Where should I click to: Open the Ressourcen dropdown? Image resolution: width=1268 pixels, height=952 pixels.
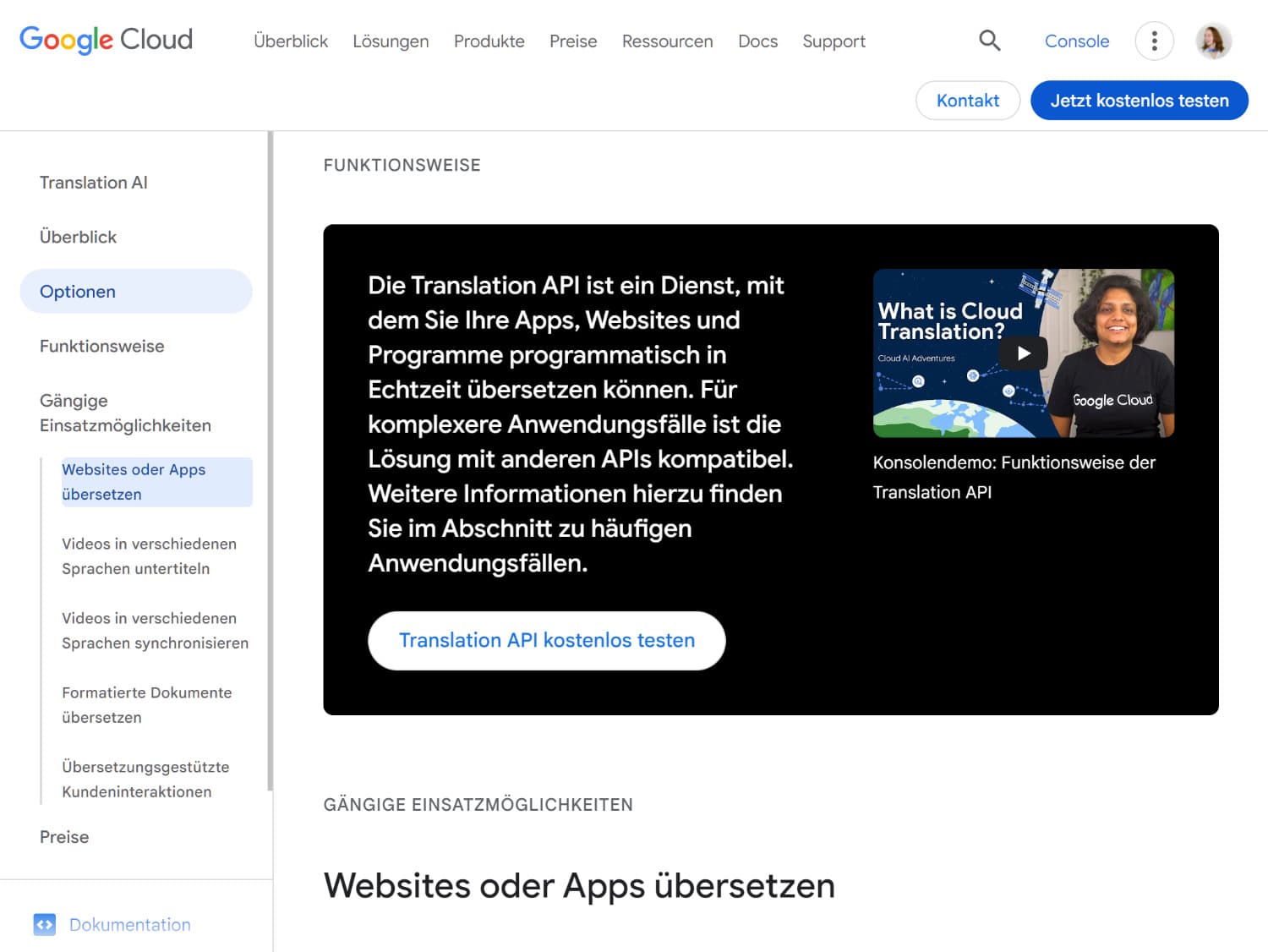667,41
